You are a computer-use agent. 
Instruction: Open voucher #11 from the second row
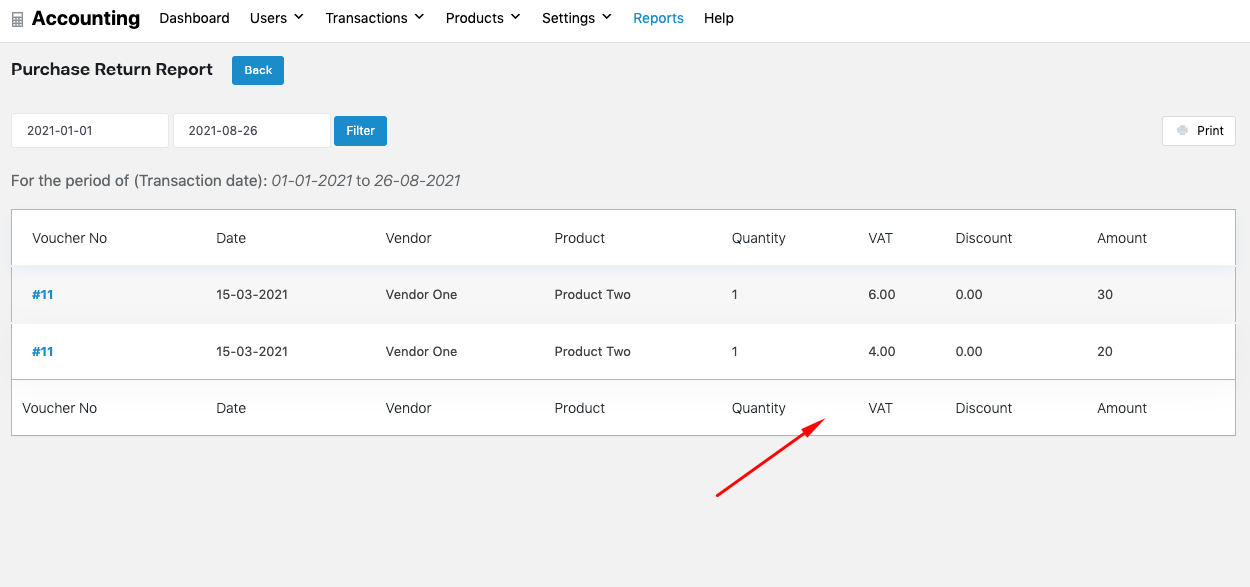point(41,351)
